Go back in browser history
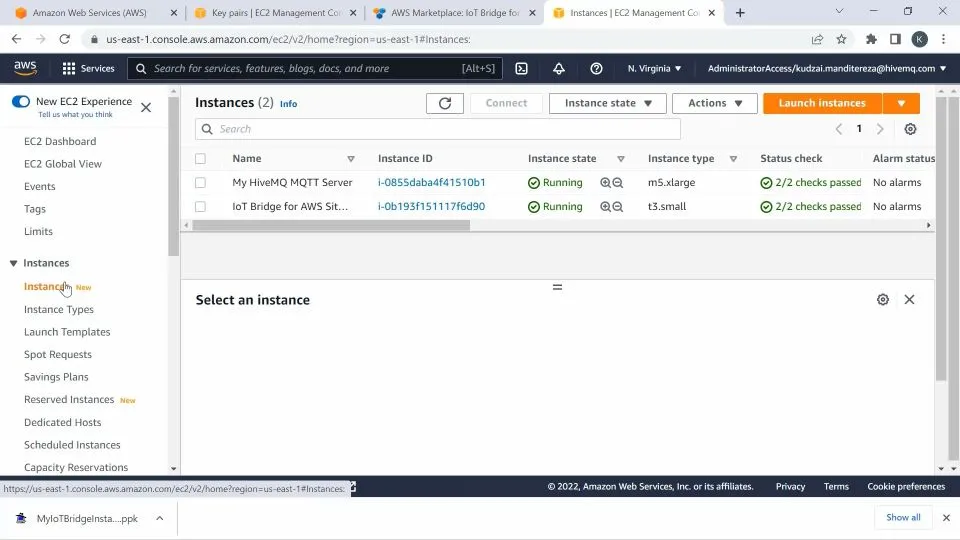960x540 pixels. pyautogui.click(x=17, y=39)
